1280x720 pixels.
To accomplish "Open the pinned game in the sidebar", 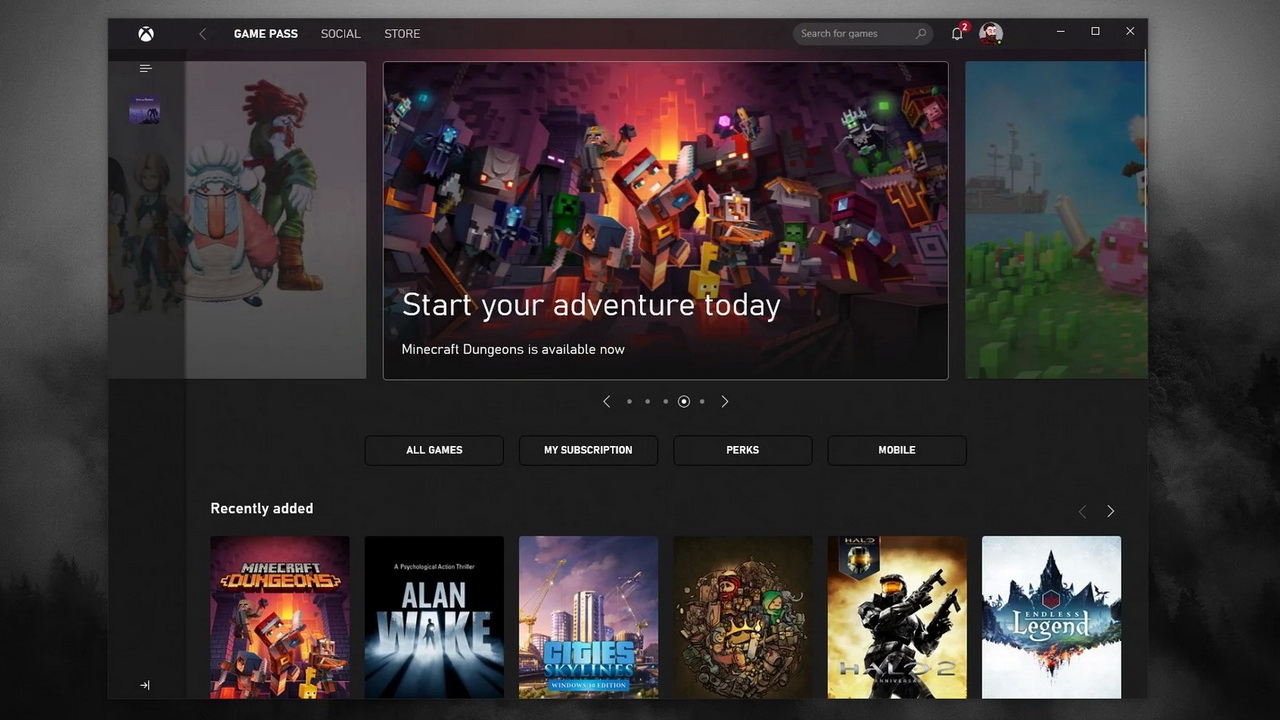I will (x=145, y=110).
